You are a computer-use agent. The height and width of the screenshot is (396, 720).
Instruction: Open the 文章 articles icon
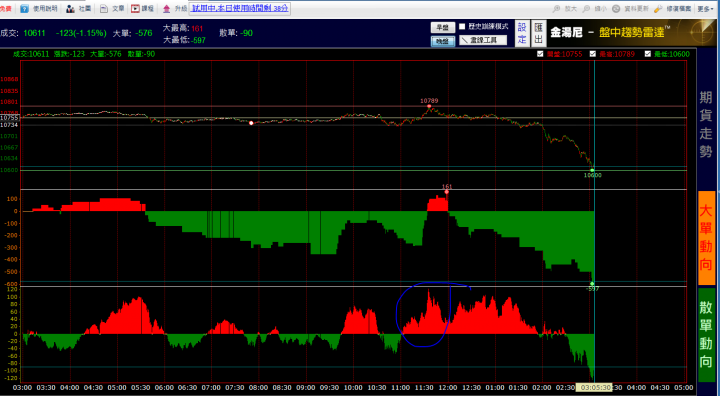104,8
